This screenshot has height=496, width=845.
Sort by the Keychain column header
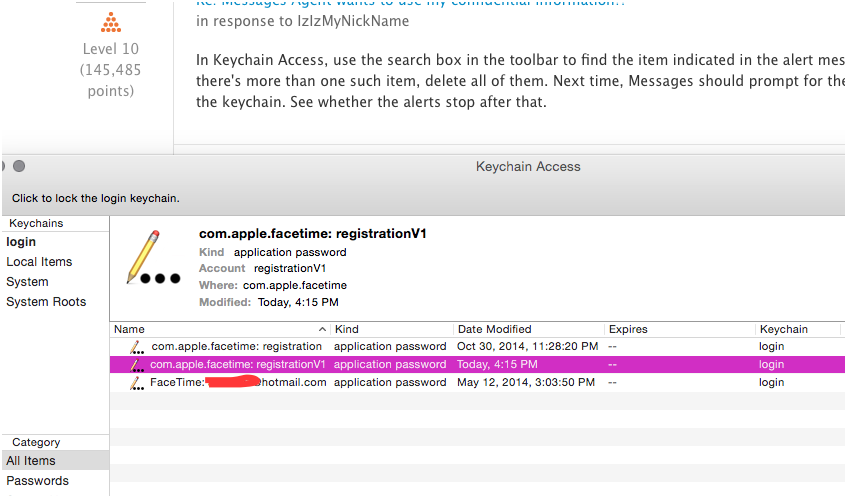(x=784, y=329)
